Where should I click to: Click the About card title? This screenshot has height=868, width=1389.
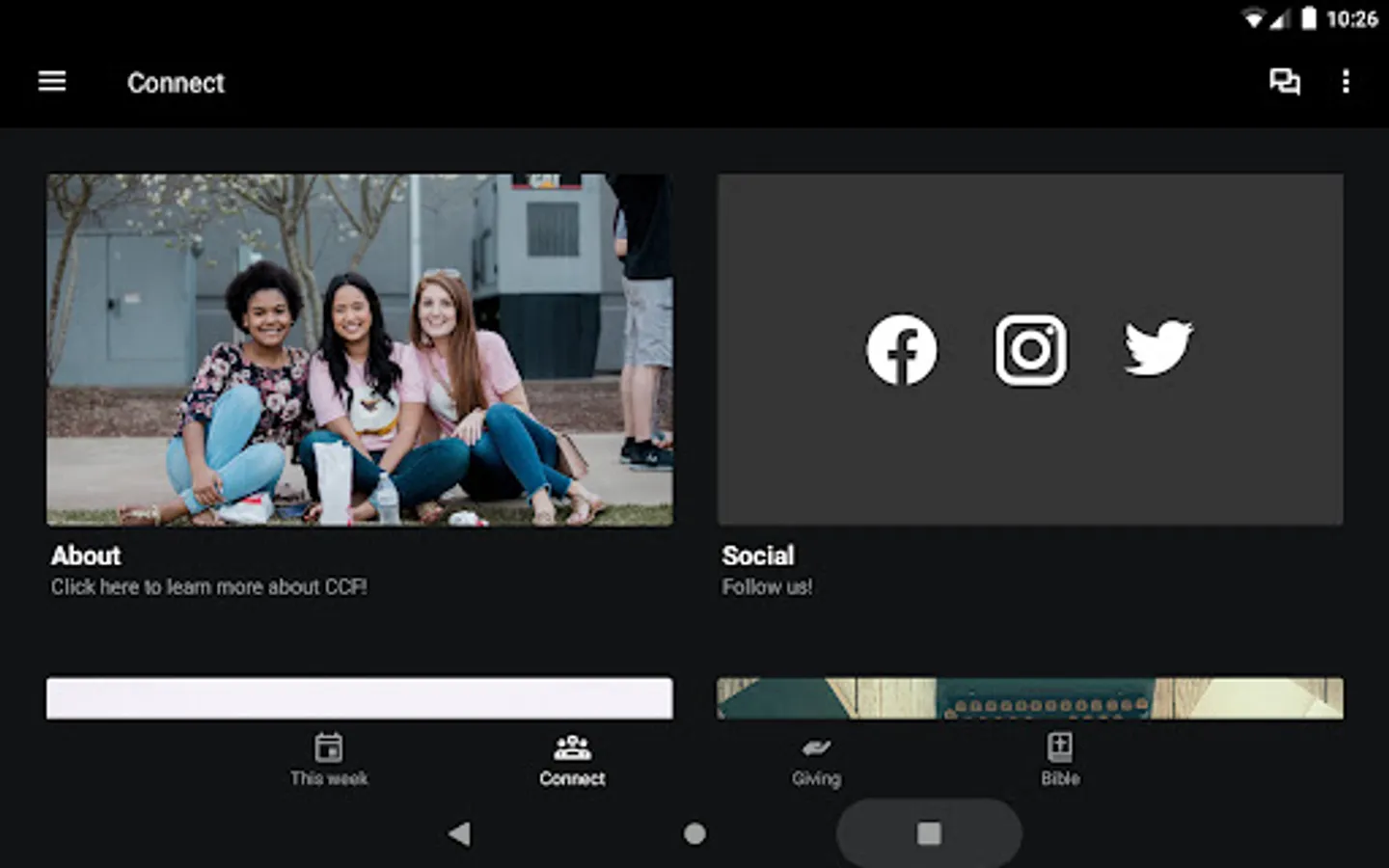click(86, 556)
